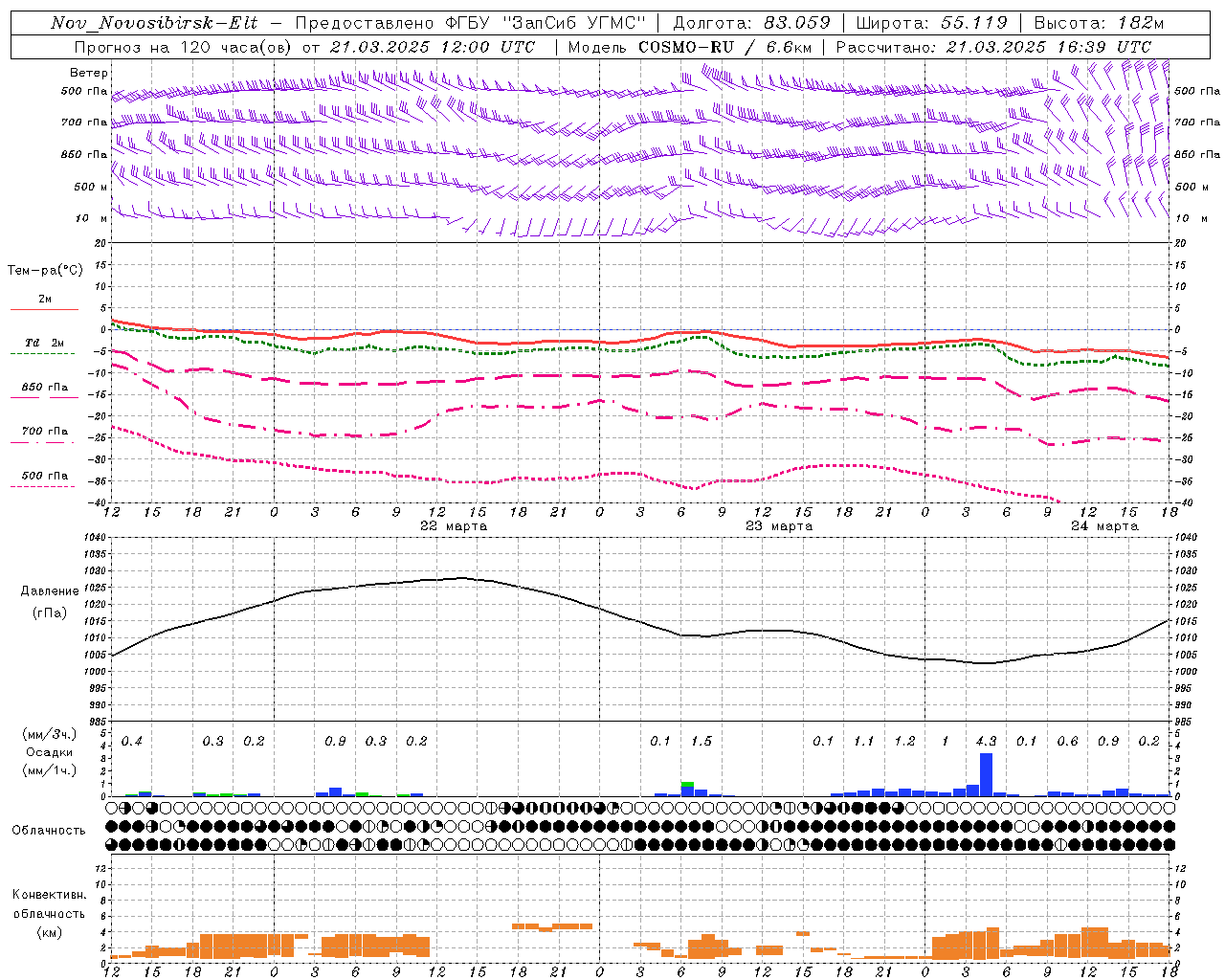The width and height of the screenshot is (1225, 980).
Task: Click the 24 марта date label
Action: tap(1104, 526)
